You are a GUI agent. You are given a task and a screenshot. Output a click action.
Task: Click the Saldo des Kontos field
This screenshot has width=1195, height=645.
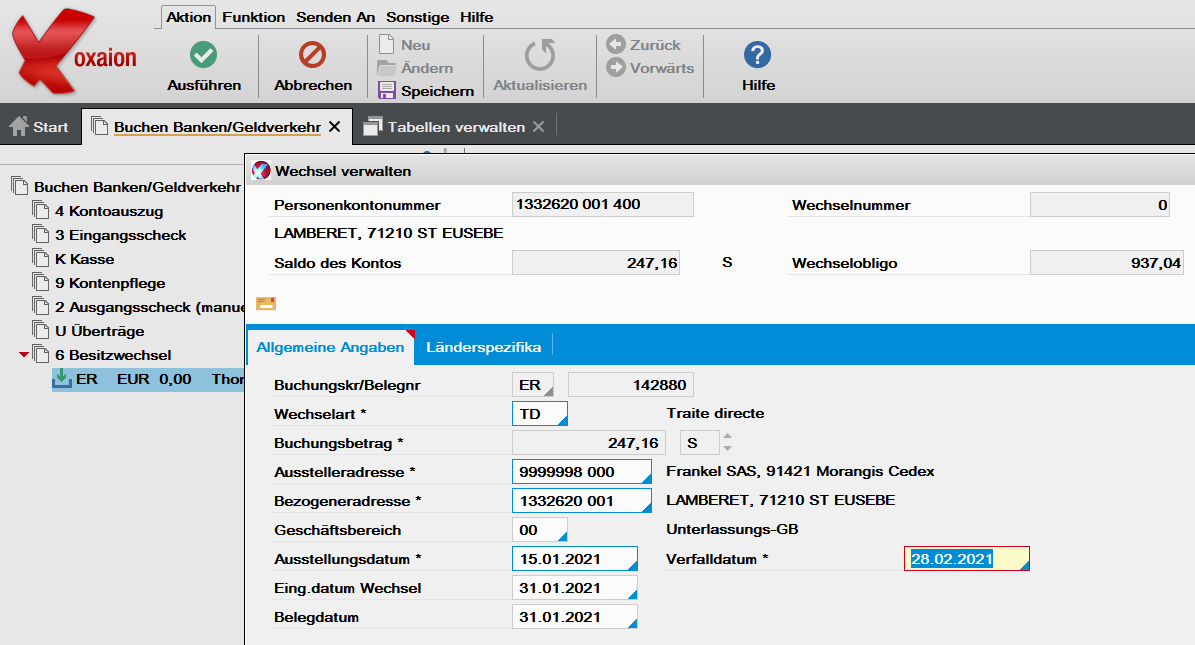[596, 262]
